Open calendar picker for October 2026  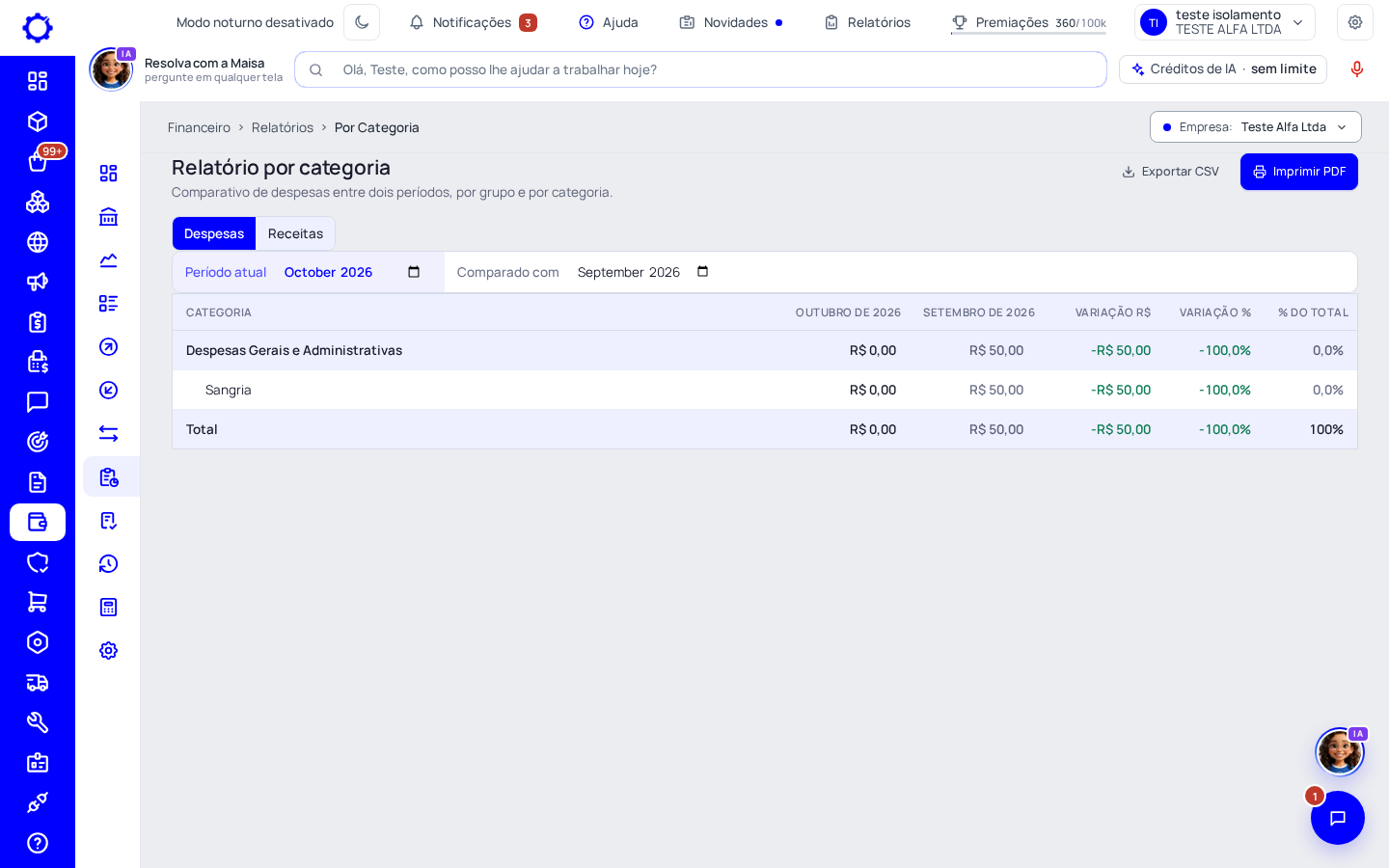pos(414,272)
